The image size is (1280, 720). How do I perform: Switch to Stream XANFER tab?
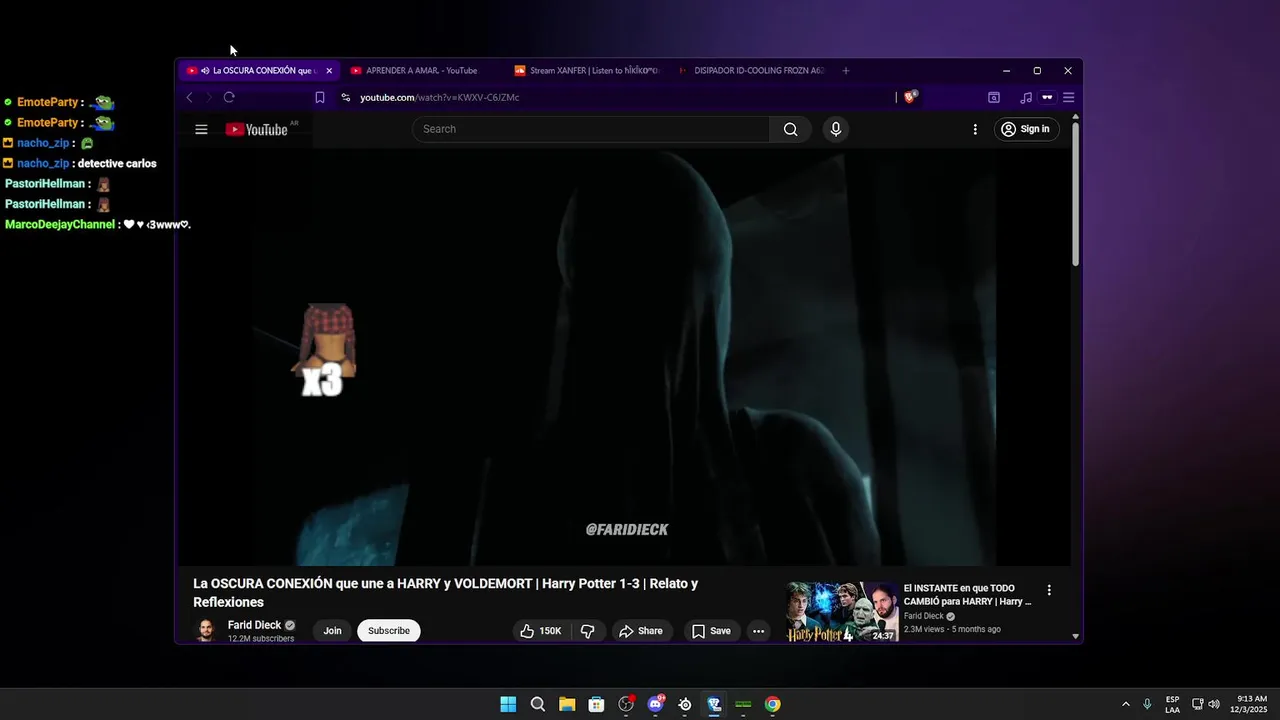click(x=590, y=71)
